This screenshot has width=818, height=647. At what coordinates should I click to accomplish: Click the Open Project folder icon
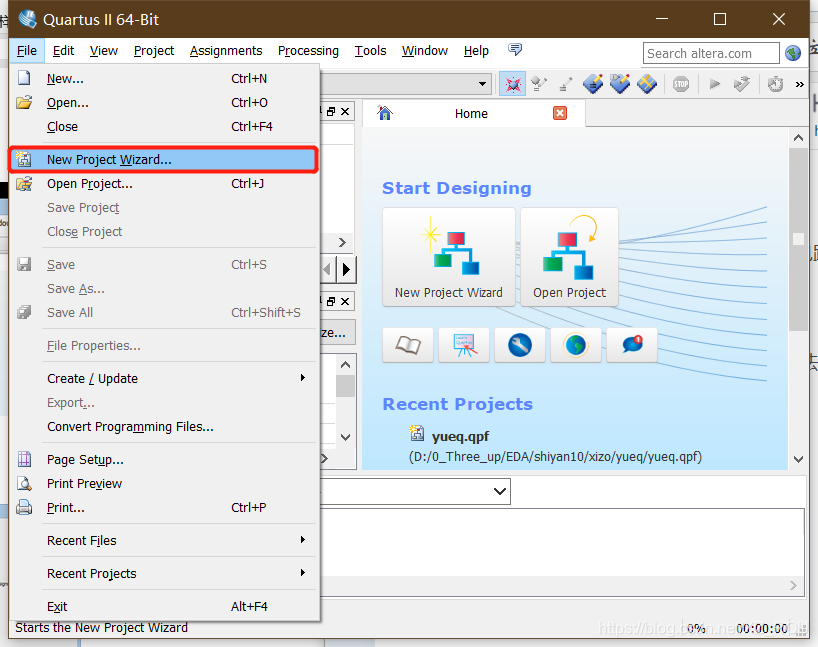(24, 184)
